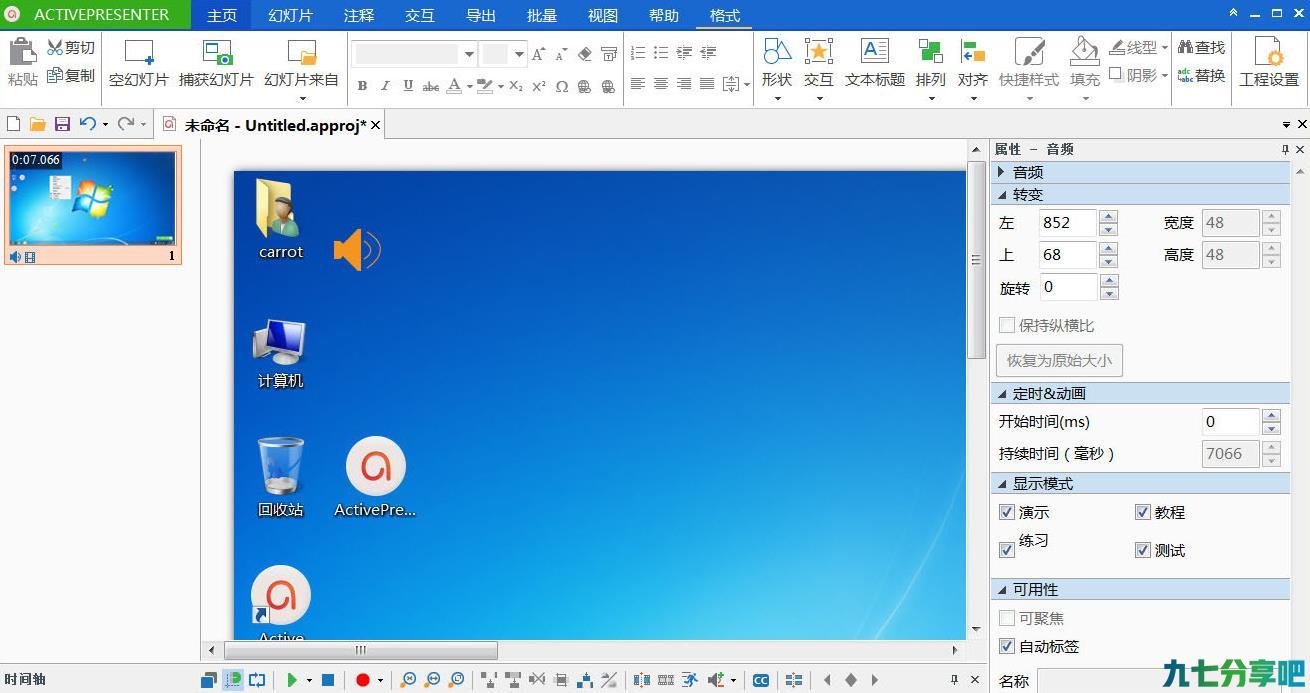Image resolution: width=1310 pixels, height=693 pixels.
Task: Toggle the Focusable (可聚焦) checkbox
Action: 1007,618
